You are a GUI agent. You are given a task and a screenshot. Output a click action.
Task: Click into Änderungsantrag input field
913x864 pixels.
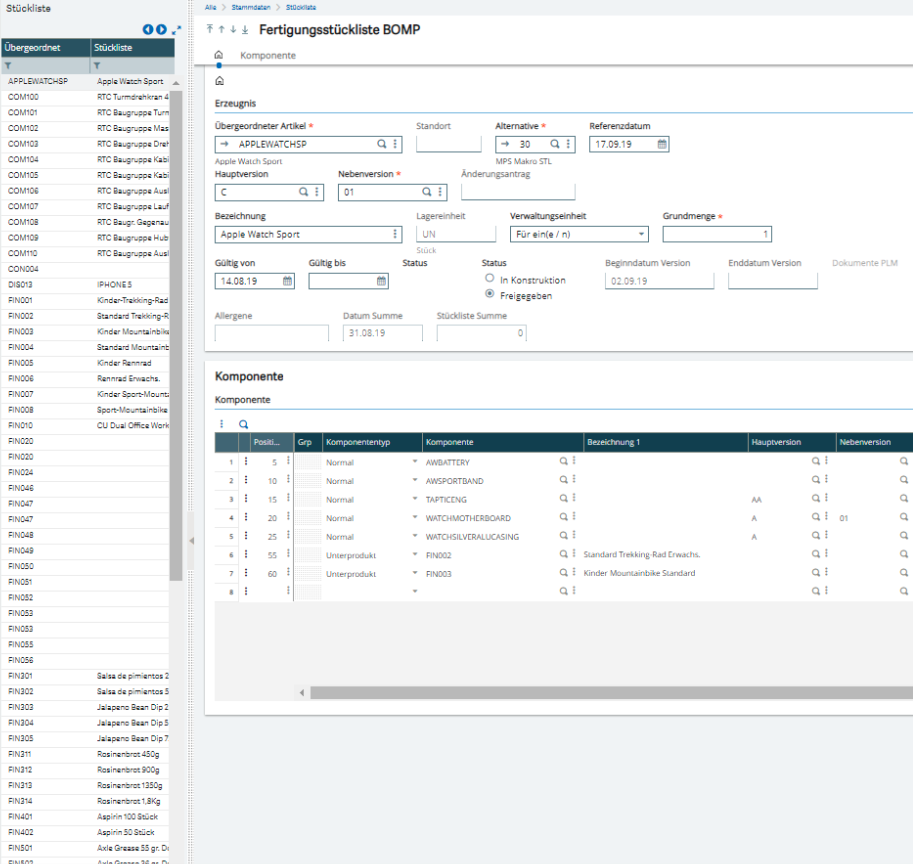[518, 192]
